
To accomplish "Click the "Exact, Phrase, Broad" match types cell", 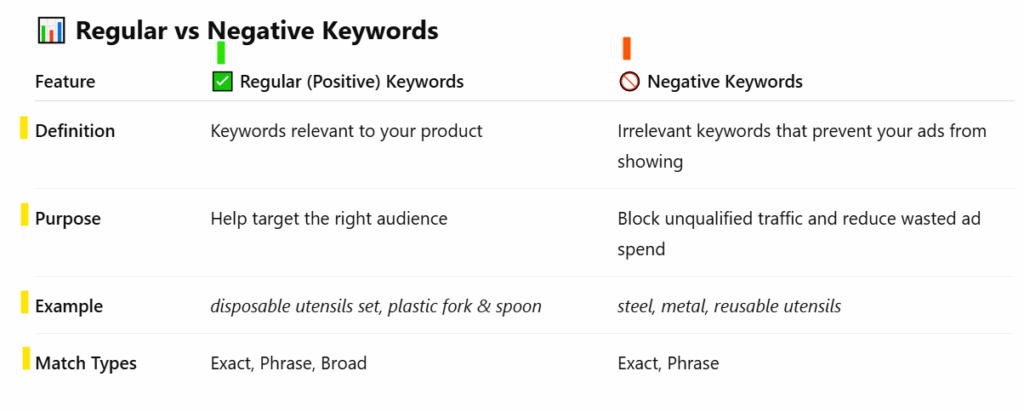I will click(288, 363).
